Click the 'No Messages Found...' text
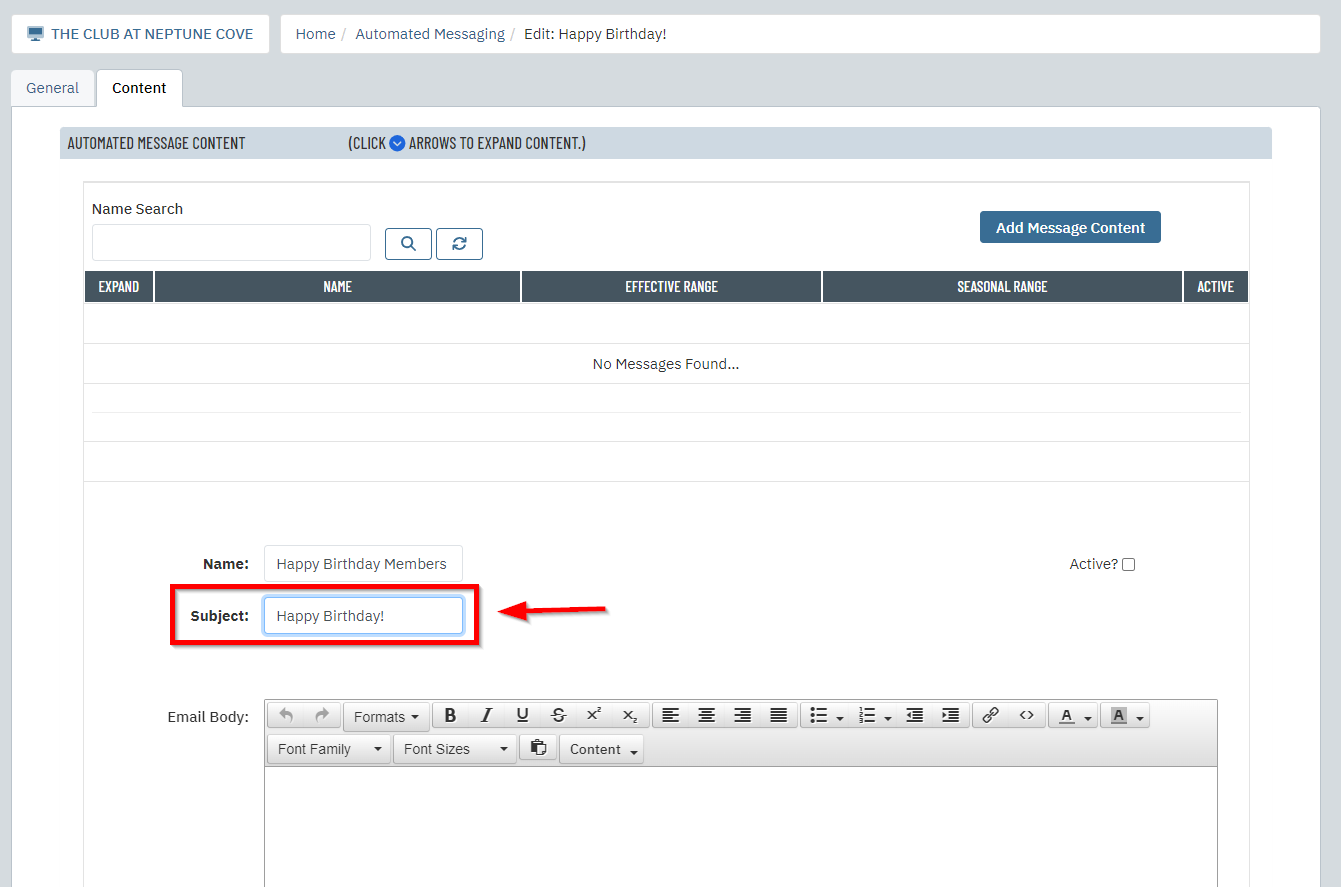 pos(666,364)
